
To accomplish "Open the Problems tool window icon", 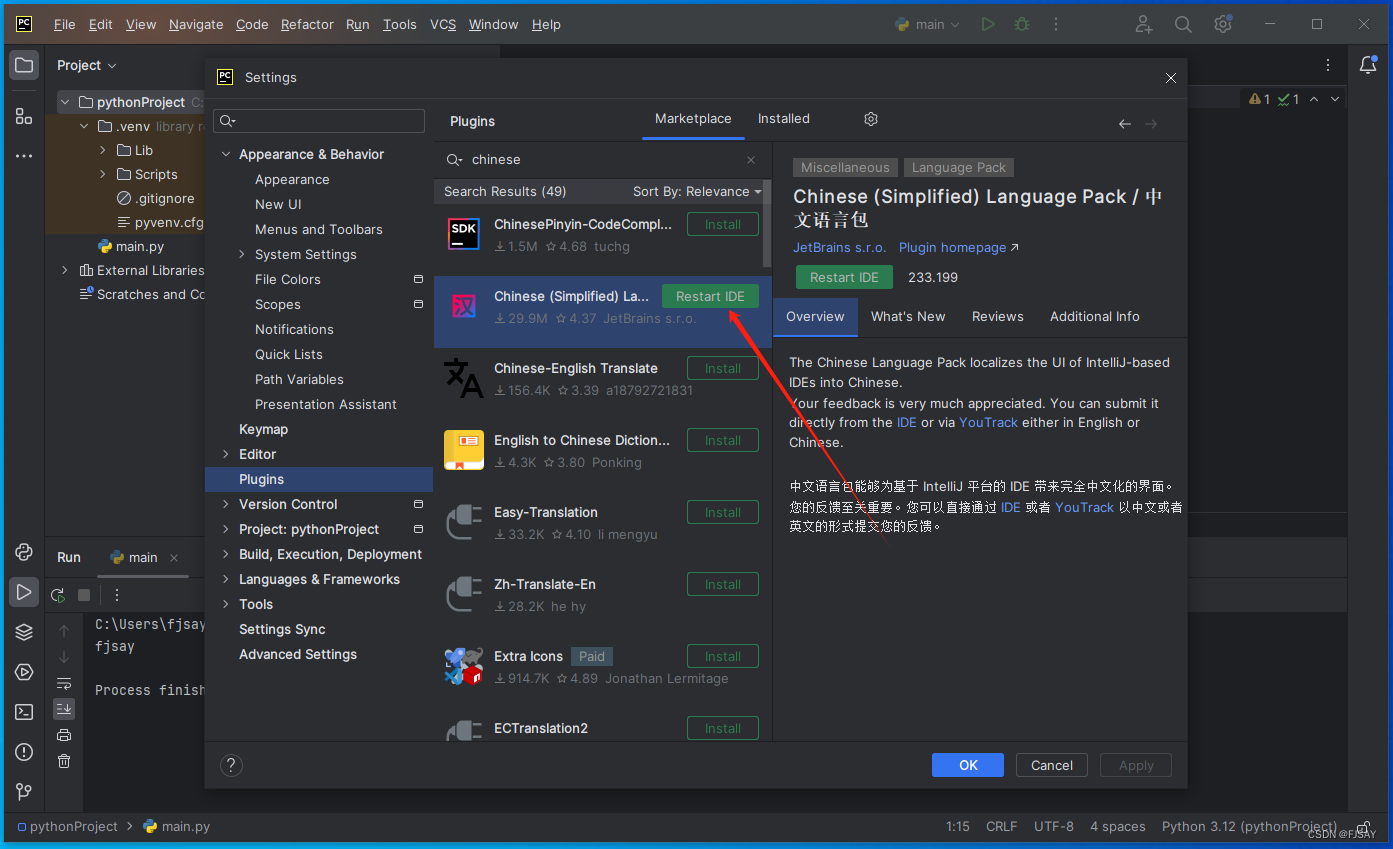I will click(x=24, y=752).
